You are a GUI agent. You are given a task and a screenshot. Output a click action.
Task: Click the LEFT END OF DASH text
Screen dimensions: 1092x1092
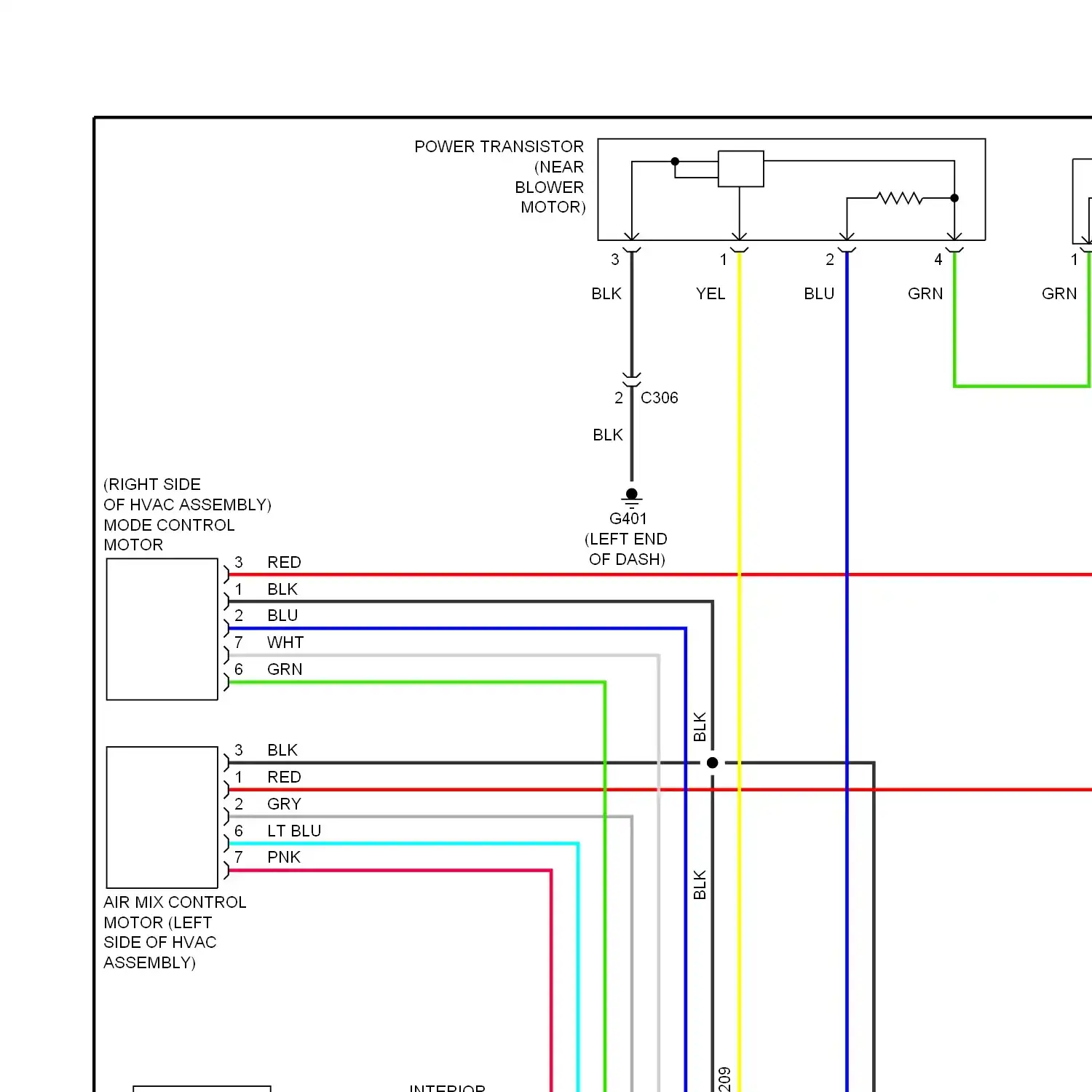626,549
